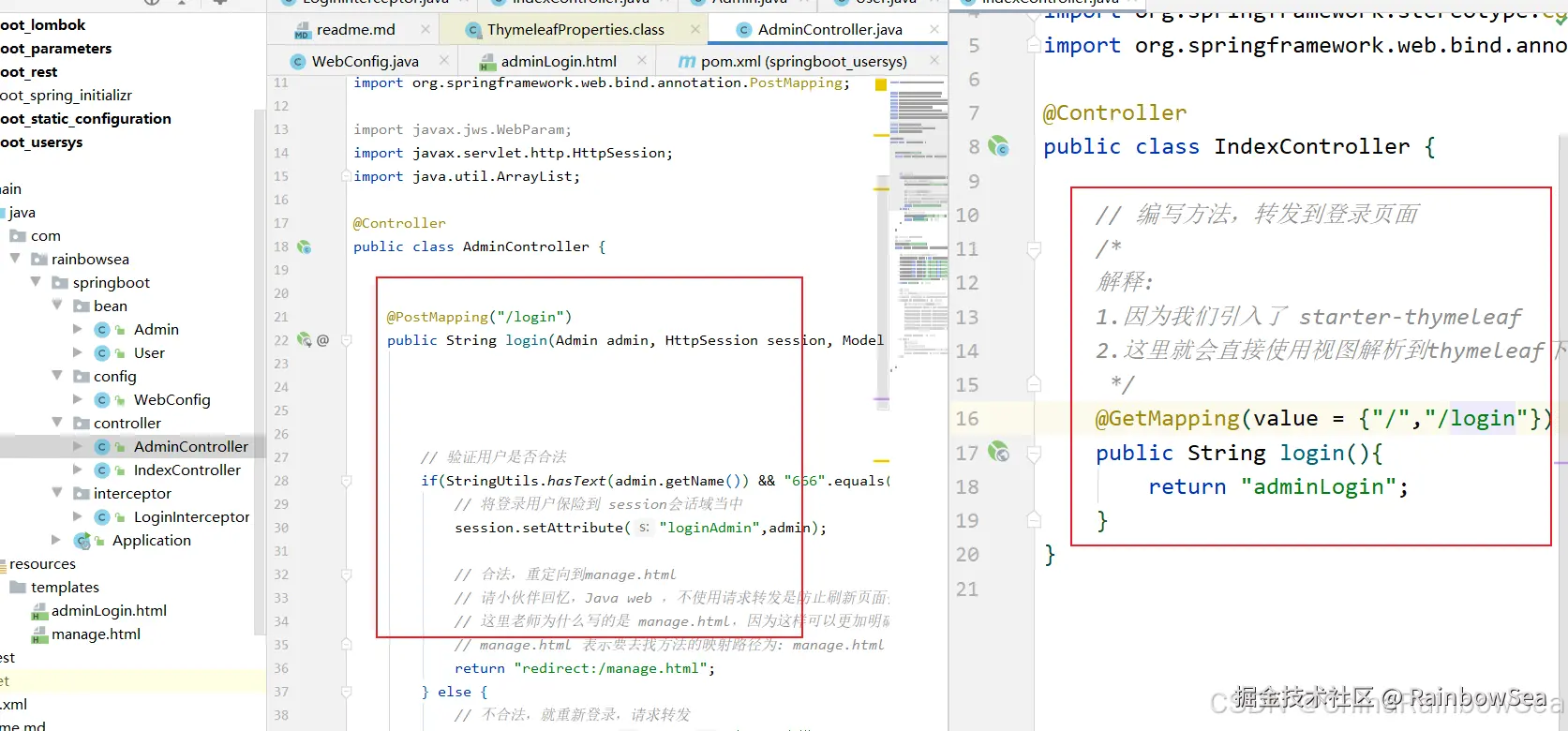The width and height of the screenshot is (1568, 731).
Task: Select the boot_spring_initializr module
Action: (66, 95)
